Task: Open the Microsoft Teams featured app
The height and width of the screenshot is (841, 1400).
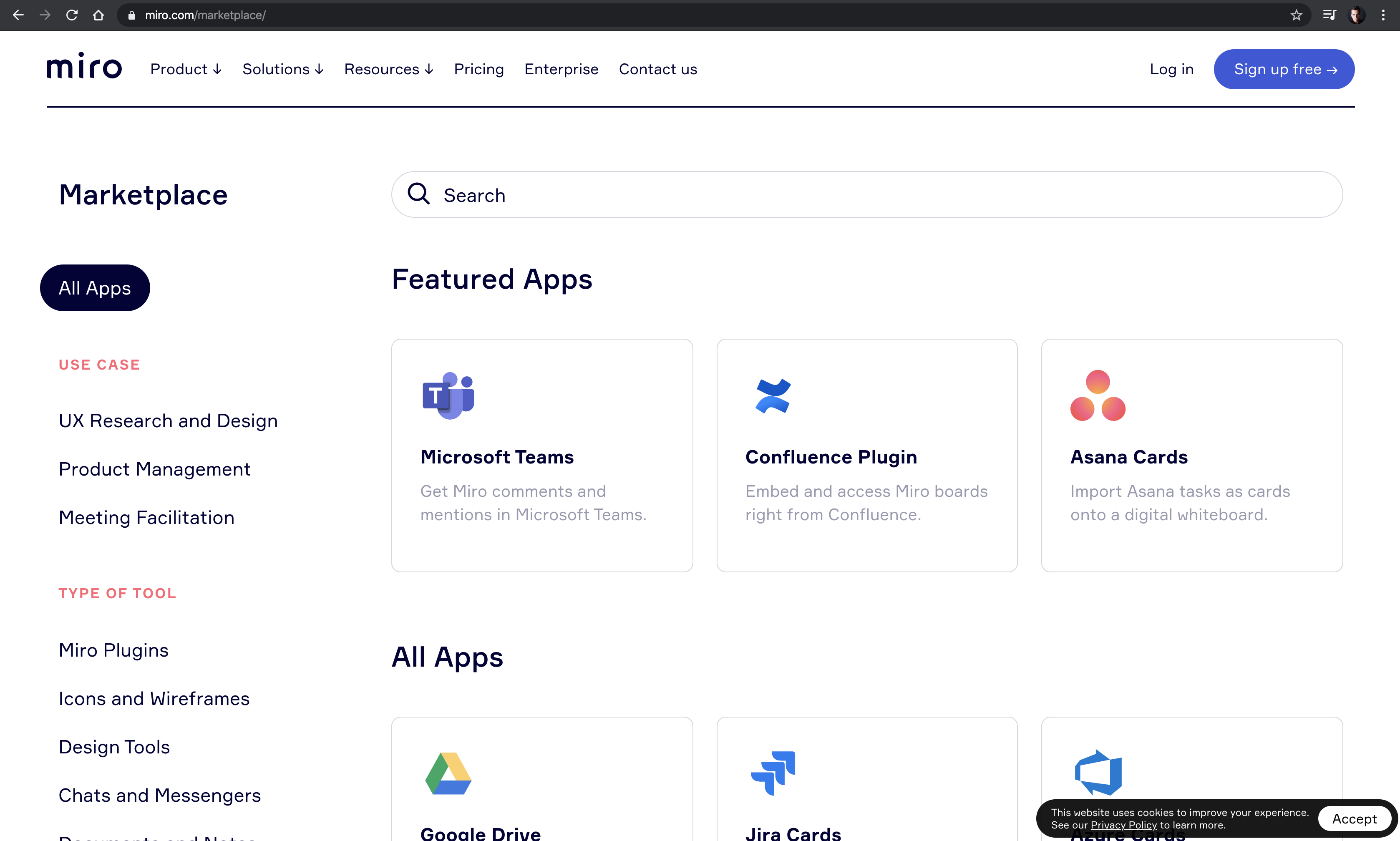Action: pos(497,457)
